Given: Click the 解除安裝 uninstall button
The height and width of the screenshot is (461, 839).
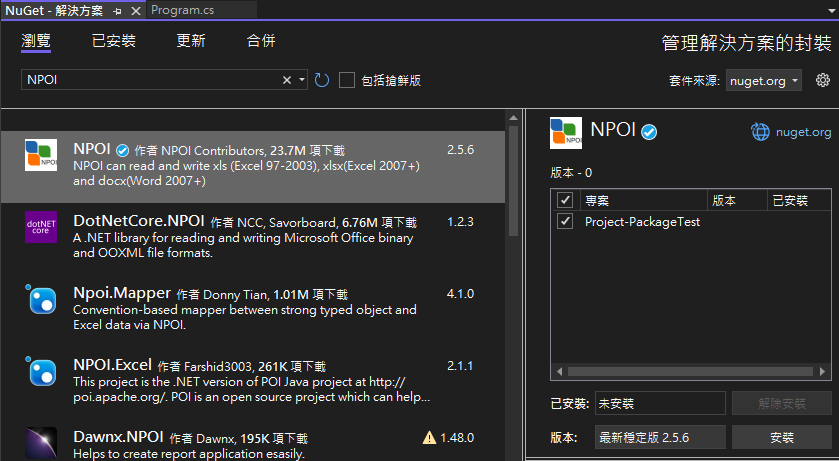Looking at the screenshot, I should [782, 403].
